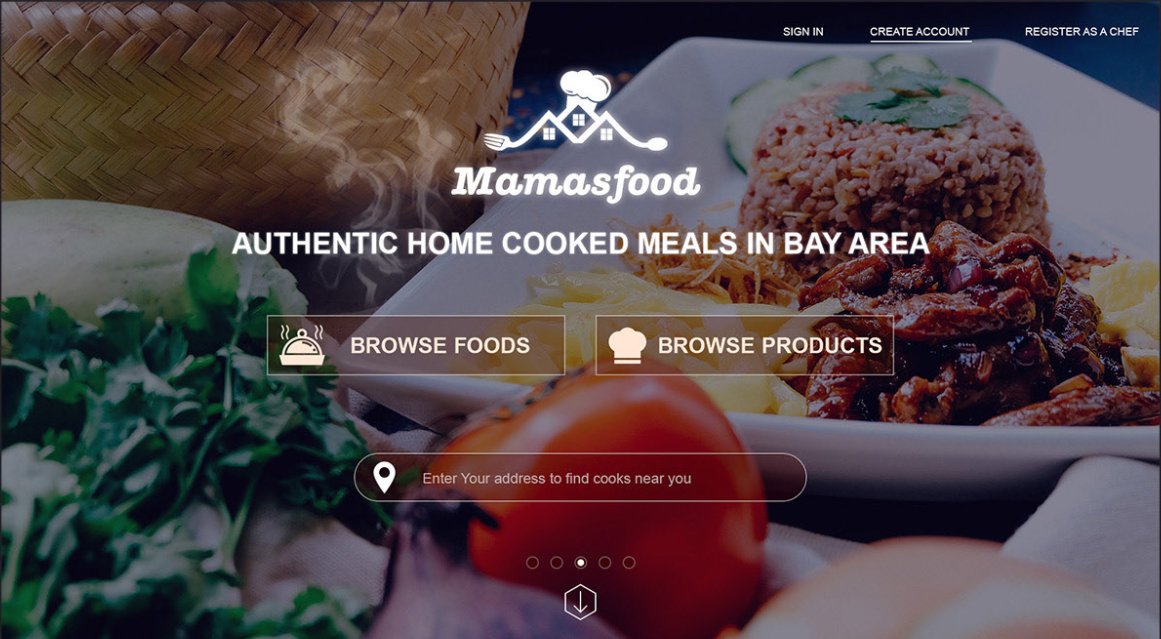Click the Mamasfood wordmark text
This screenshot has height=639, width=1161.
coord(575,183)
